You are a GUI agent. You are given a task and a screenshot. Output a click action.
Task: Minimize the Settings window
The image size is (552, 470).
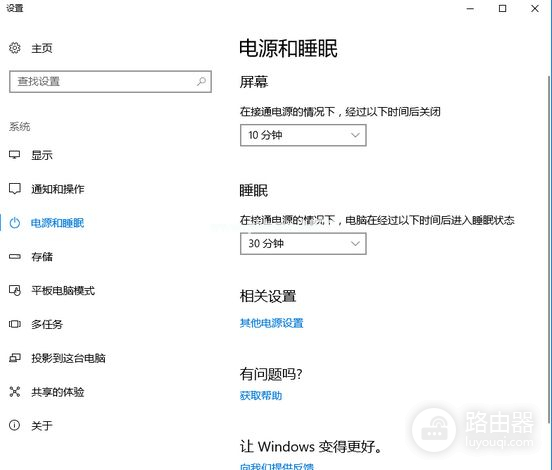pos(470,8)
